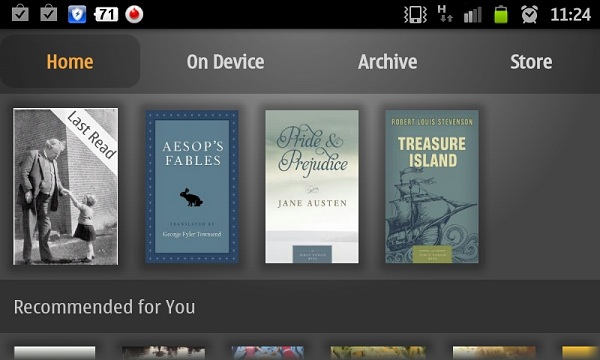Open recommended book with blue and red cover

click(x=267, y=353)
